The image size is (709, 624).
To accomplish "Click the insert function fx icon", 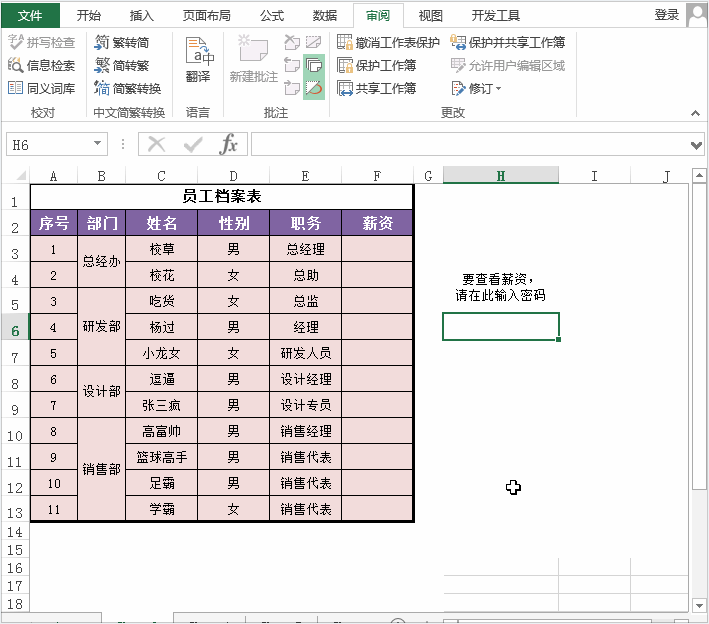I will click(x=228, y=144).
